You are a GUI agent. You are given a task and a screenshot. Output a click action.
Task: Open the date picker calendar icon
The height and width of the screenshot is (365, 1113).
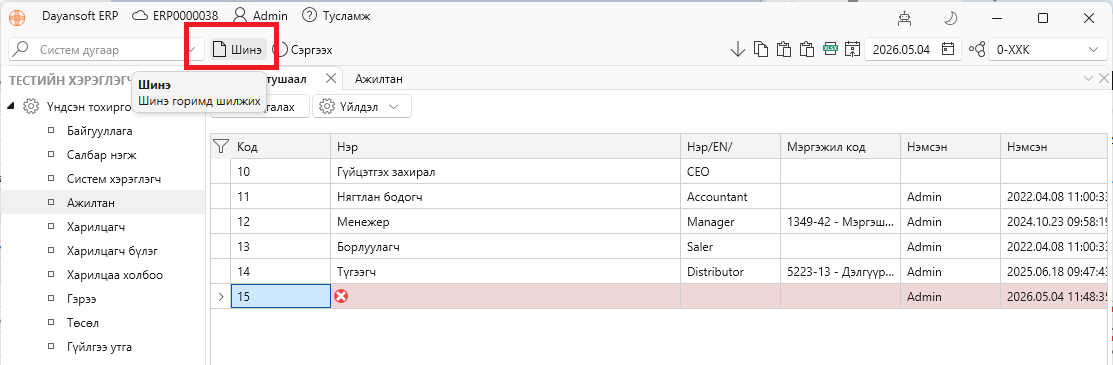948,49
